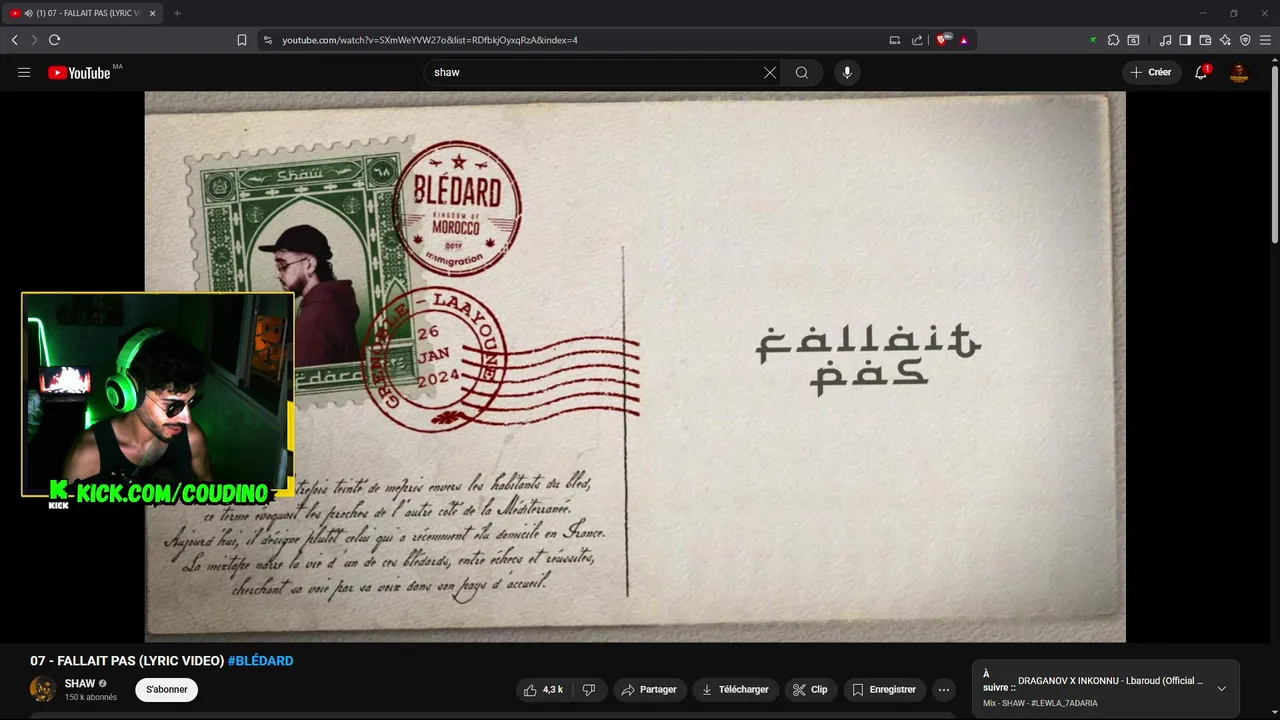The image size is (1280, 720).
Task: Open site settings icon beside the URL
Action: pos(267,40)
